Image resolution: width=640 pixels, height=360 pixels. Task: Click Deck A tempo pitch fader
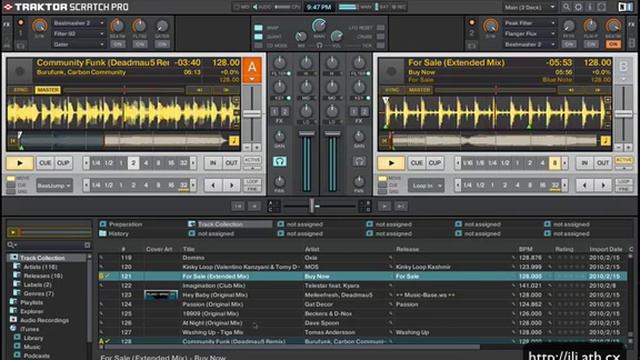coord(252,114)
